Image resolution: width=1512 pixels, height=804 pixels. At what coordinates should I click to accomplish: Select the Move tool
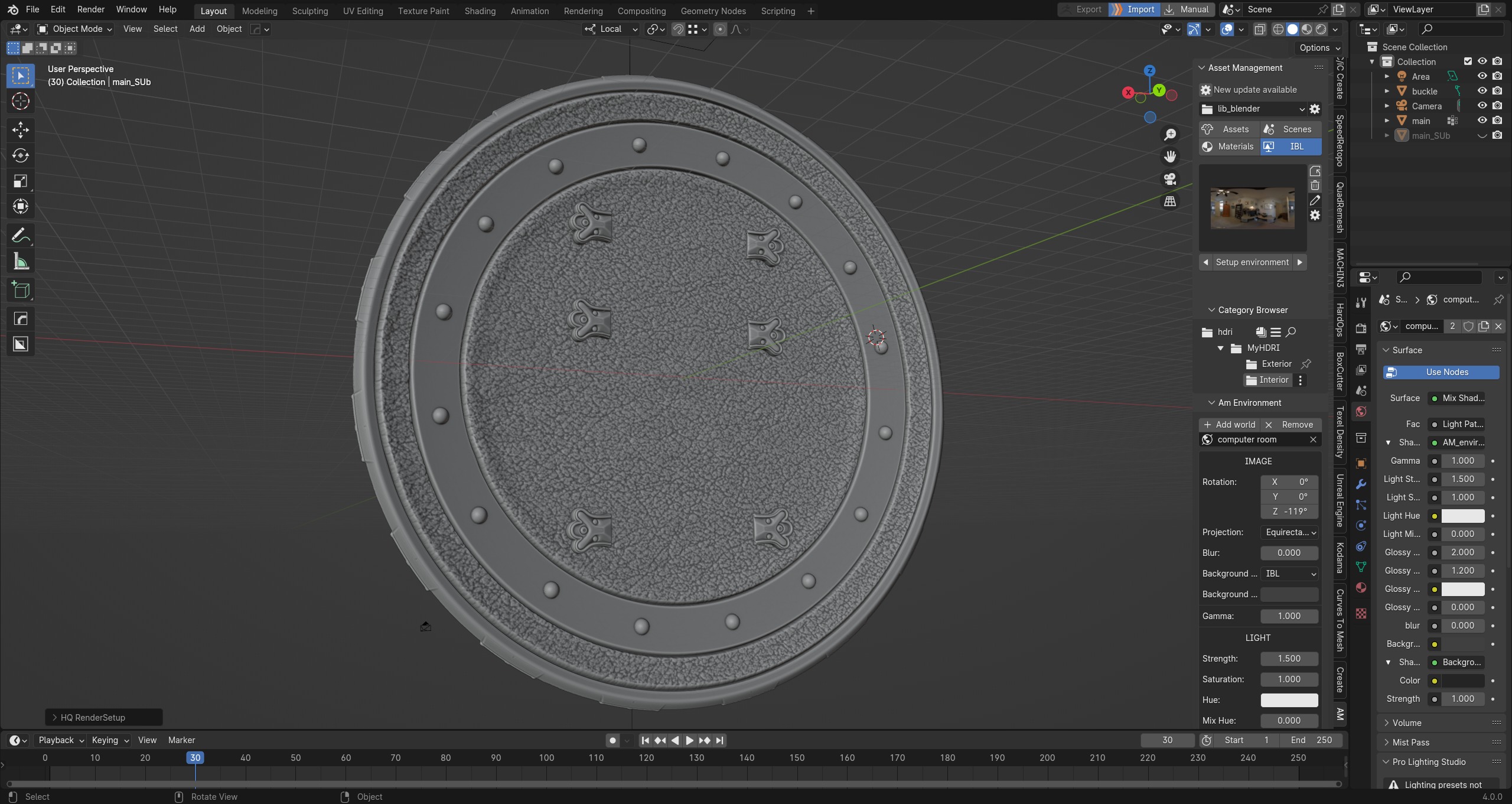(x=21, y=130)
